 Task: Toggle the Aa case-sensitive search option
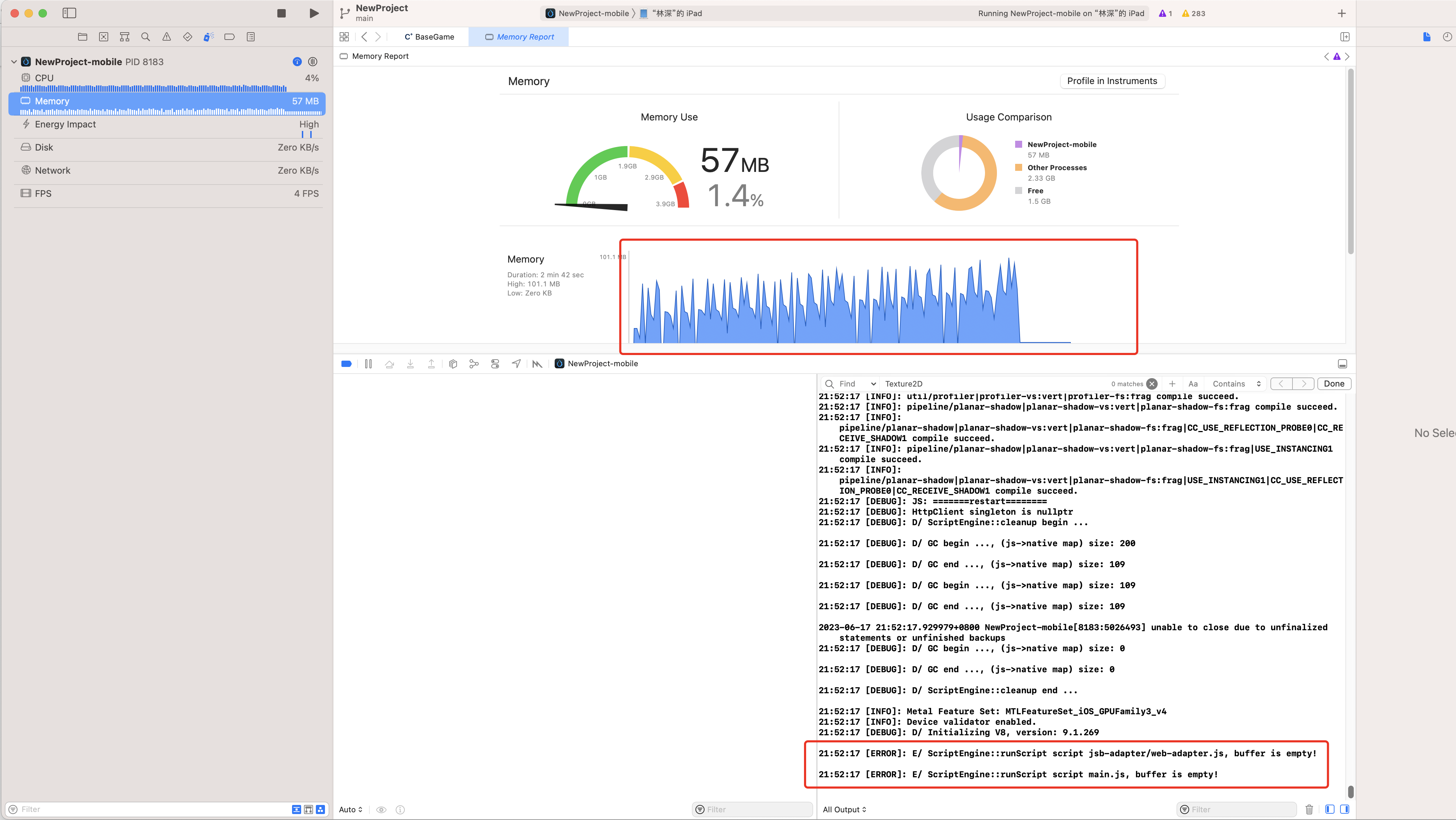[1193, 384]
